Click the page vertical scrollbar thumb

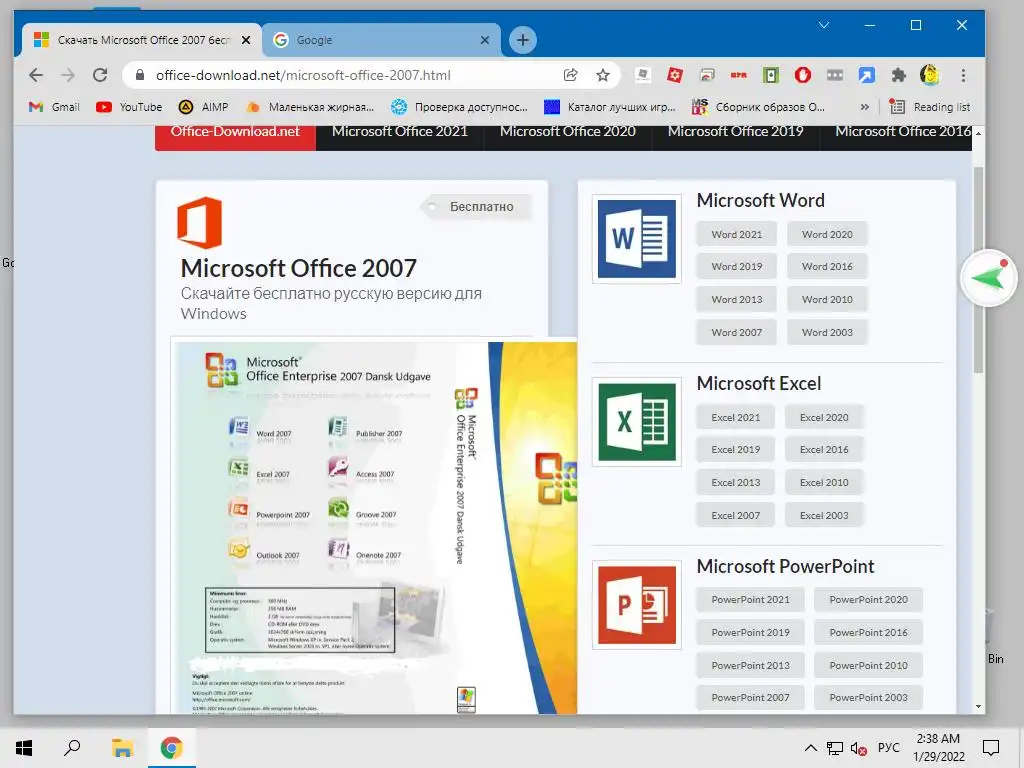[978, 270]
